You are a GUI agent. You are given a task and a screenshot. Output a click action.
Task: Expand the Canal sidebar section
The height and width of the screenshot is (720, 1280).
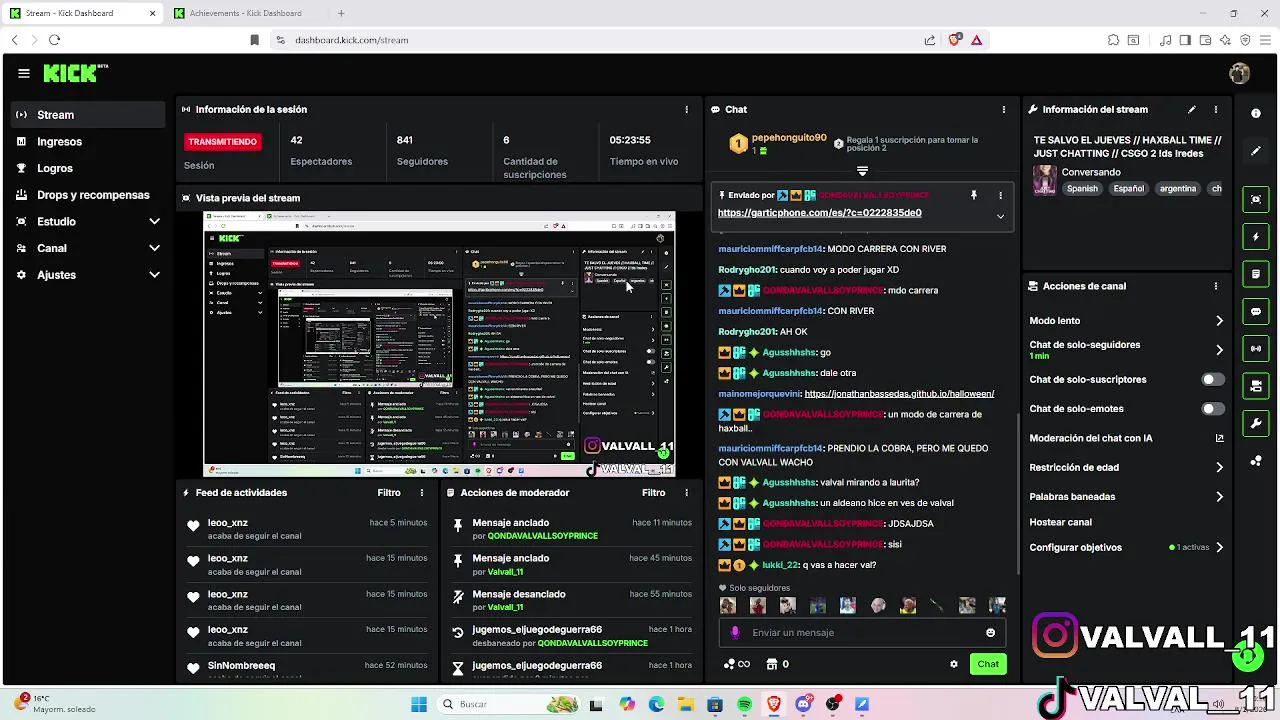(154, 248)
